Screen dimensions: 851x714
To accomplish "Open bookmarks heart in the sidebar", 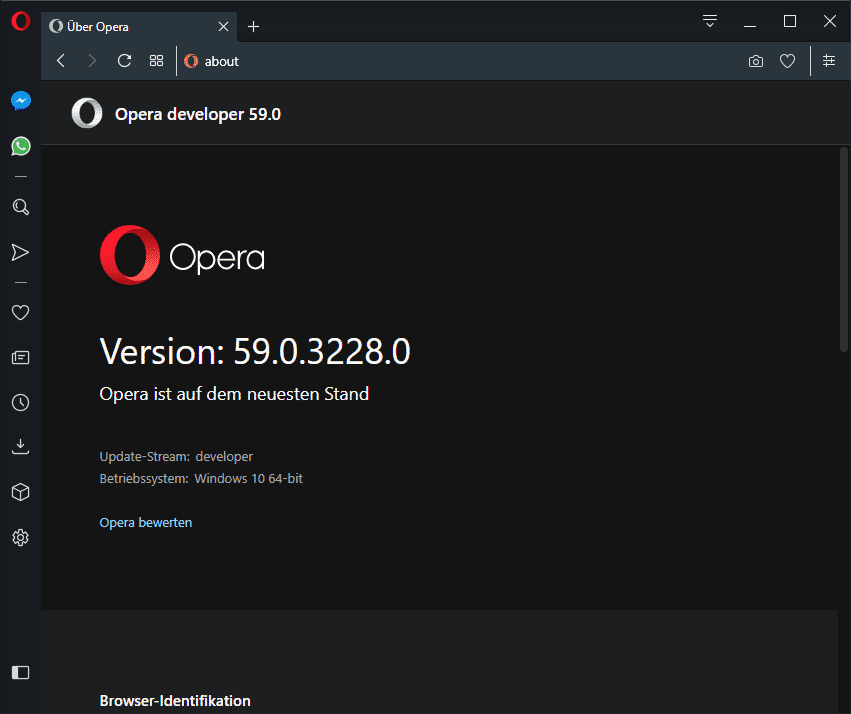I will [21, 313].
